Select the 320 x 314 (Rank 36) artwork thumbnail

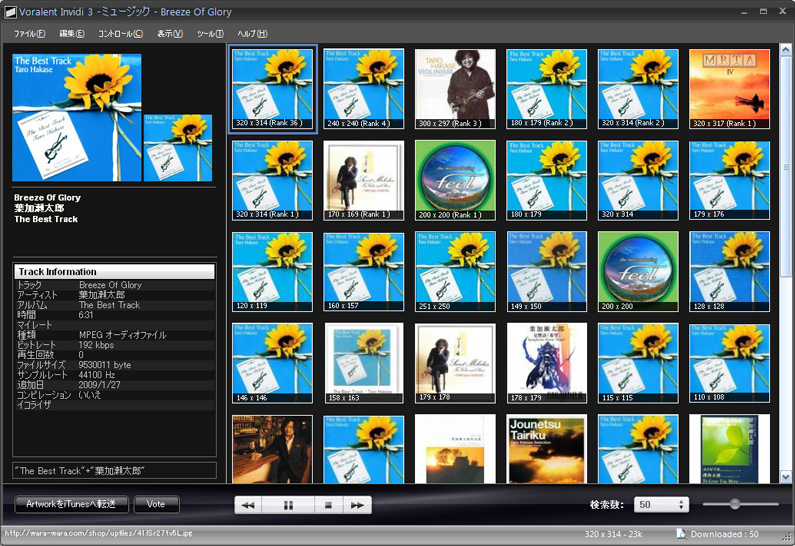pos(273,88)
